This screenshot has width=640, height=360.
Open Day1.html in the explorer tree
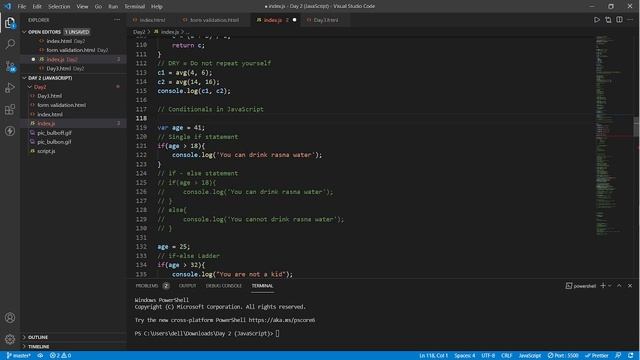click(73, 96)
